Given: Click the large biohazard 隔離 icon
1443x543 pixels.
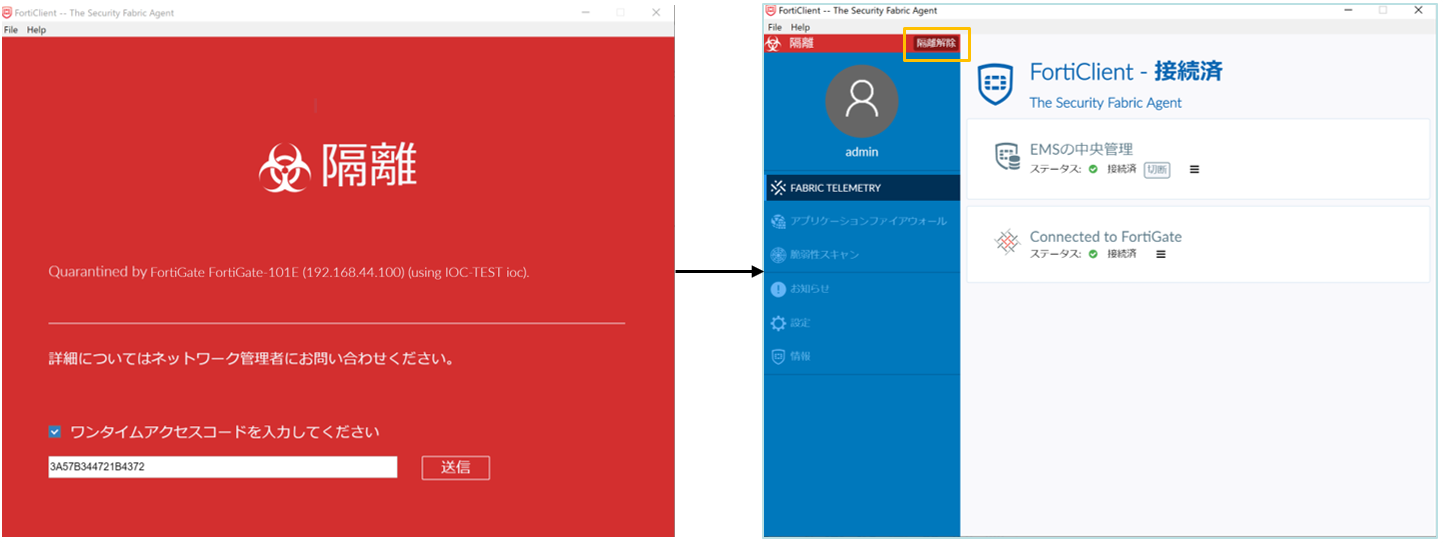Looking at the screenshot, I should click(x=285, y=167).
